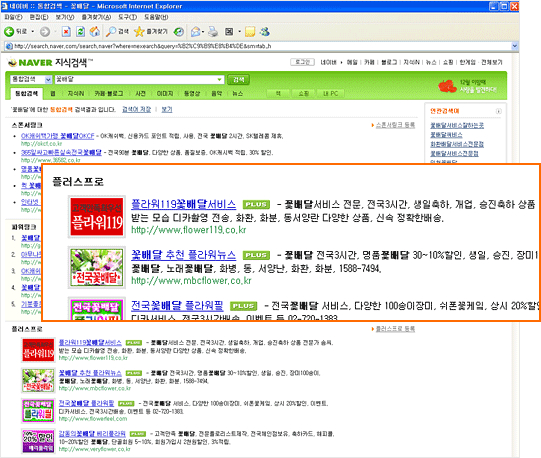The image size is (541, 458).
Task: Click the Search (검색) magnifier toolbar button
Action: coord(117,32)
